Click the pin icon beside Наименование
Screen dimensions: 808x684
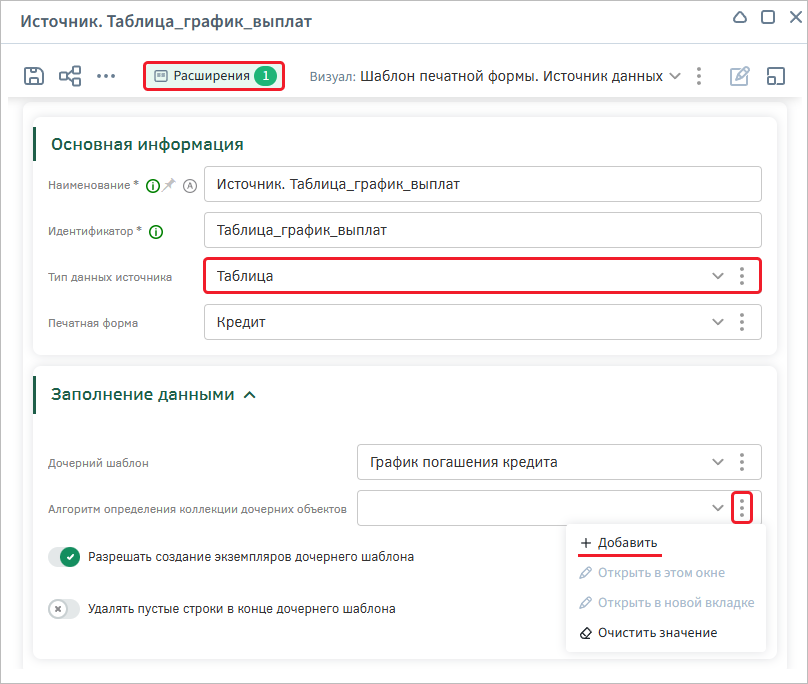169,185
